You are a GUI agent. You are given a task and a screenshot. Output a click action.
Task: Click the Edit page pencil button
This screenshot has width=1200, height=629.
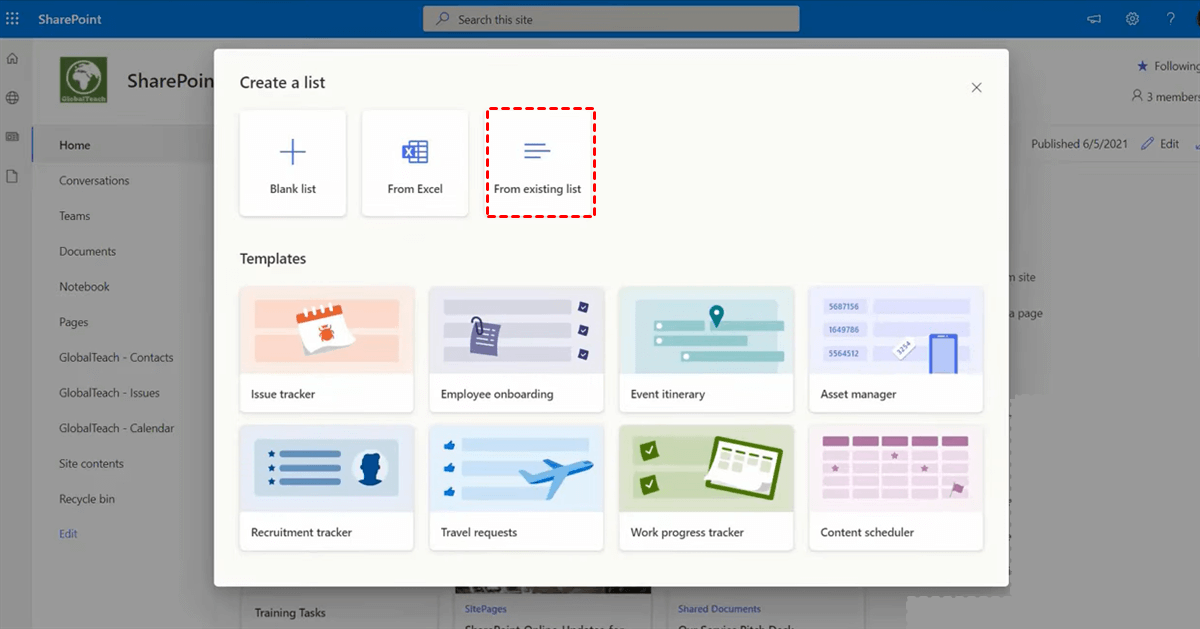coord(1161,144)
